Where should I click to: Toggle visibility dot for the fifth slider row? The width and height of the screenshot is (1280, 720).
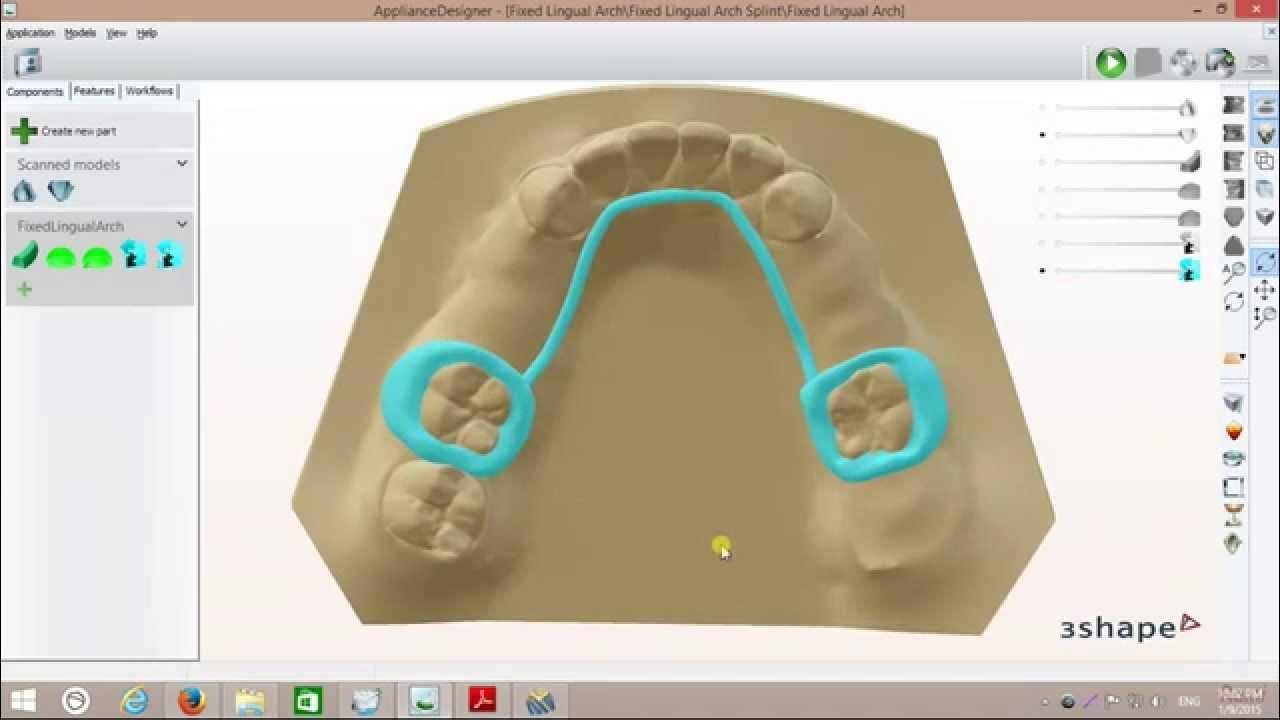click(1043, 216)
